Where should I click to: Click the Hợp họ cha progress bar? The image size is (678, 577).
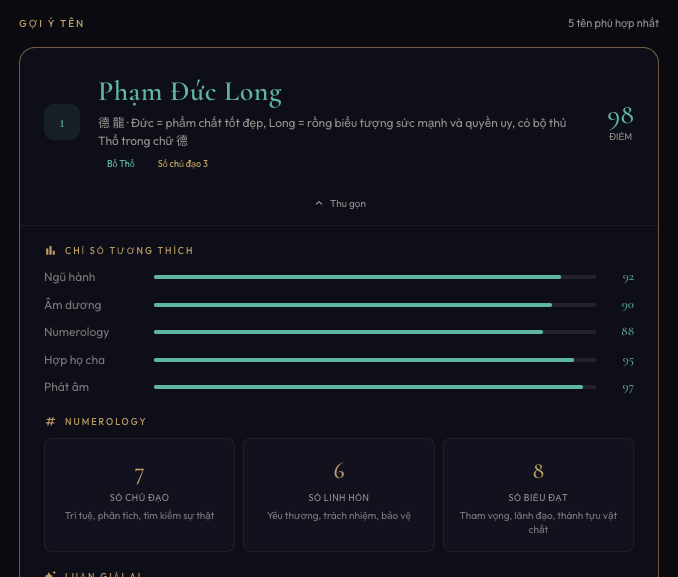(375, 360)
